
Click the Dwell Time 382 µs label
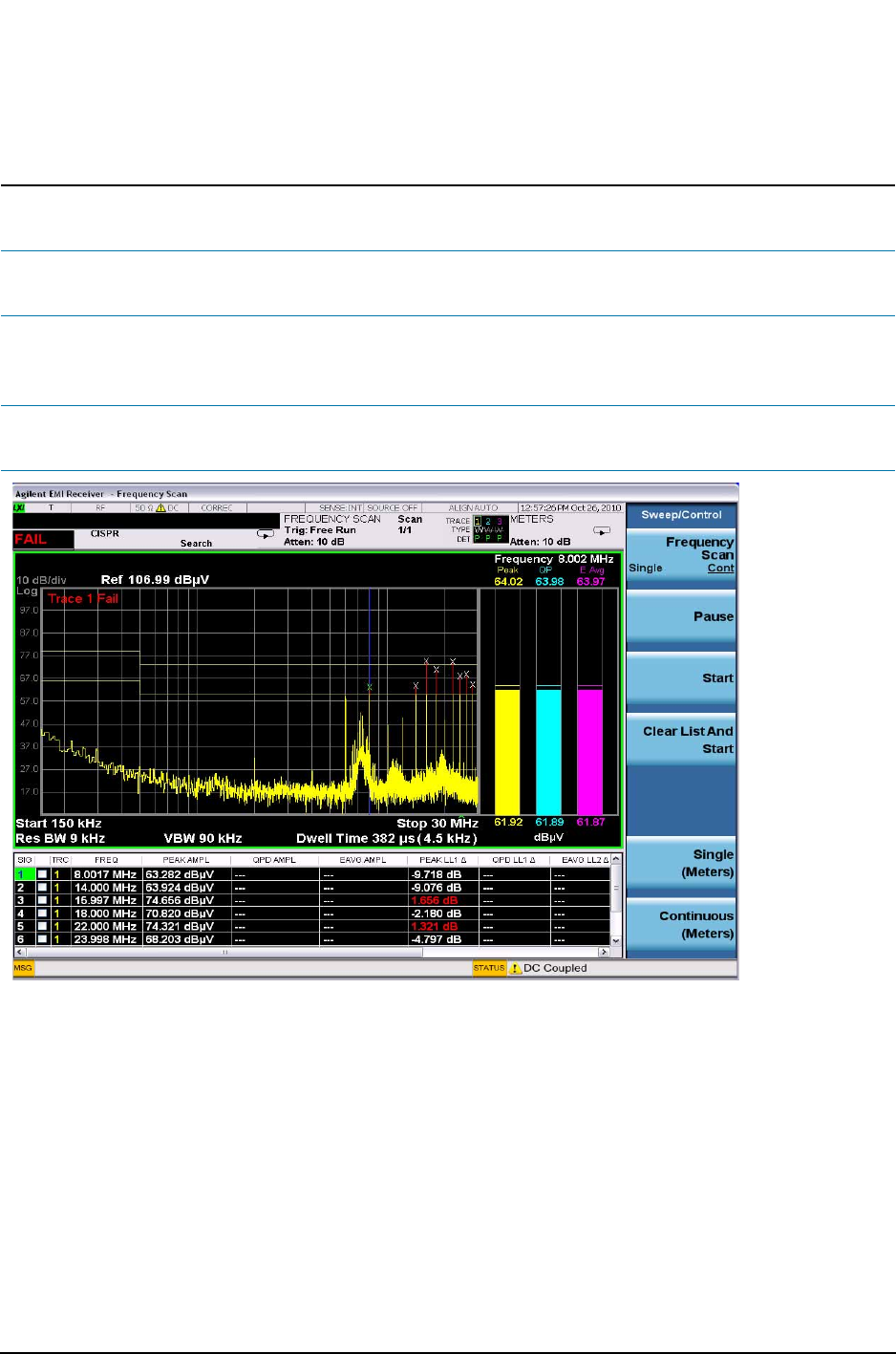pyautogui.click(x=386, y=839)
